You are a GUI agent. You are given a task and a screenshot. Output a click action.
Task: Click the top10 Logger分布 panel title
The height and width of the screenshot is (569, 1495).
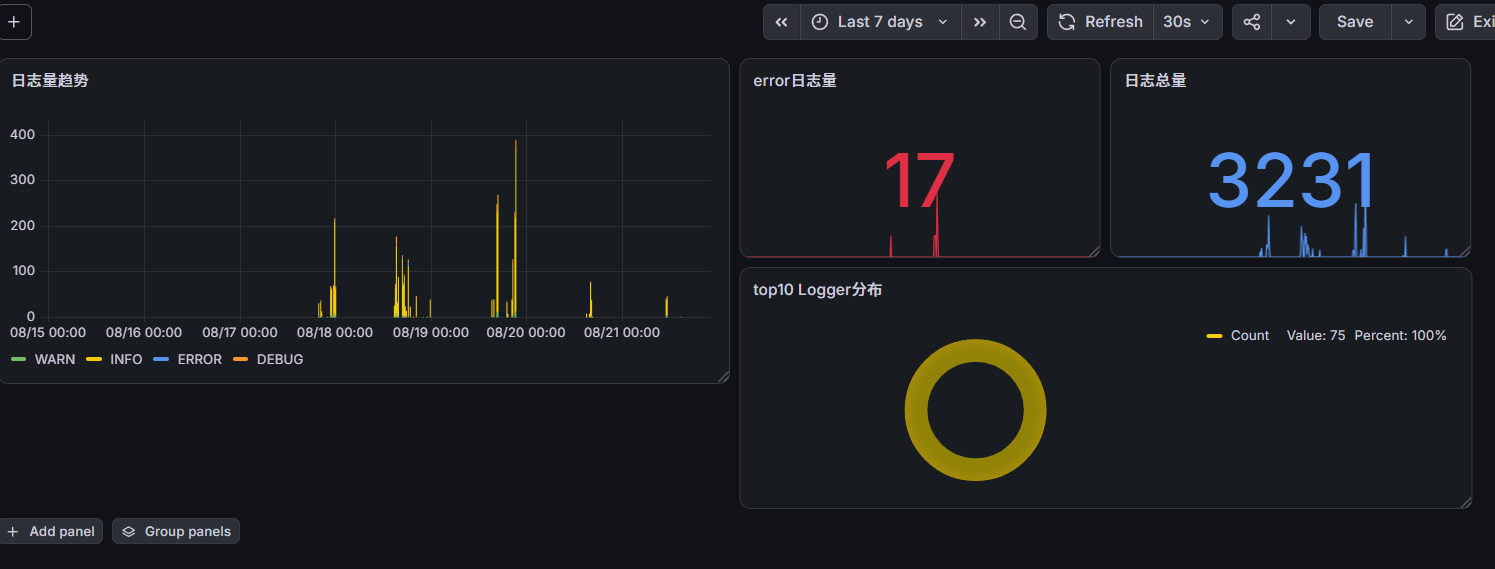(x=818, y=290)
